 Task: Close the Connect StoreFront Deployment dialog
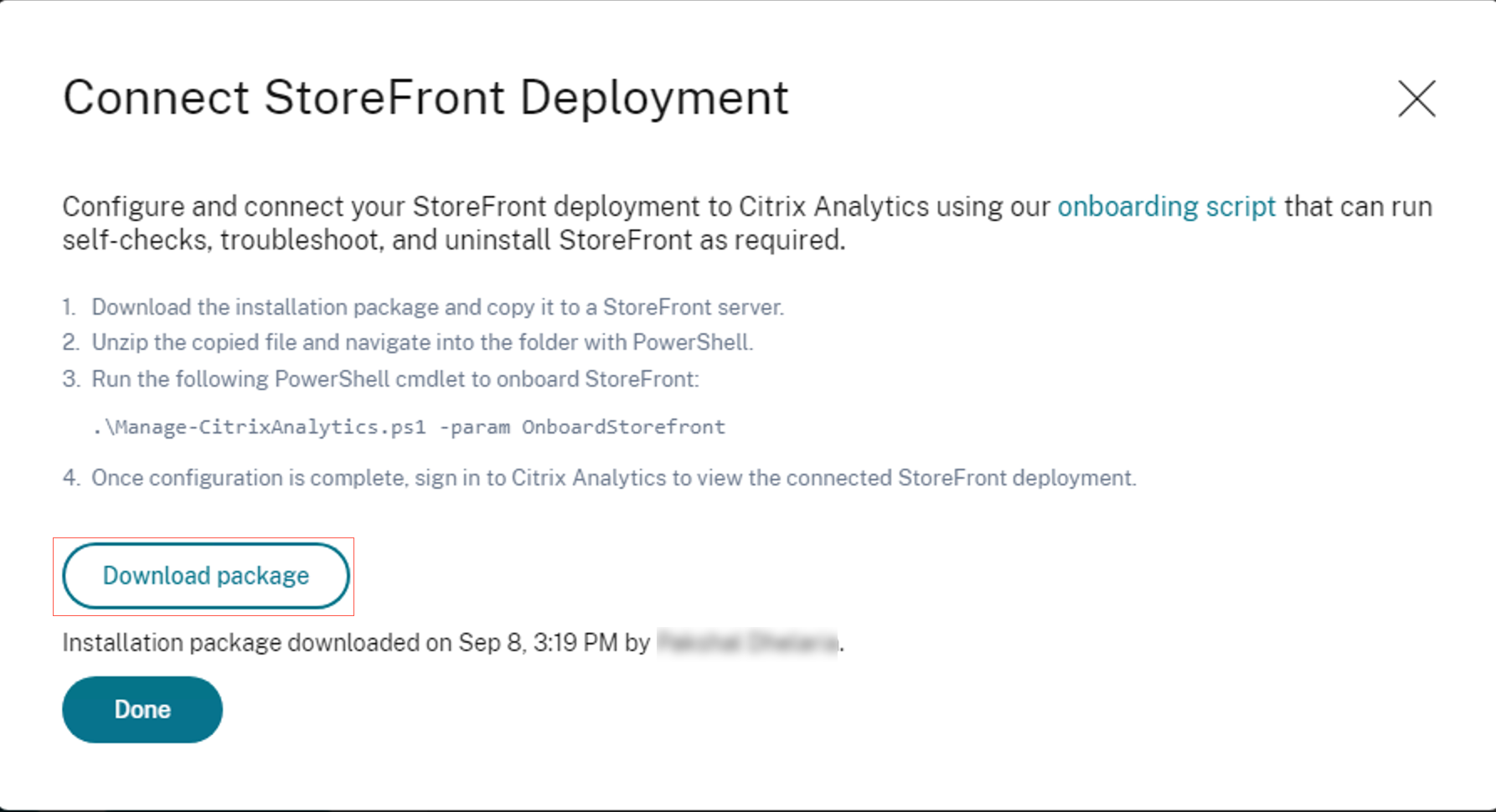pyautogui.click(x=1416, y=99)
